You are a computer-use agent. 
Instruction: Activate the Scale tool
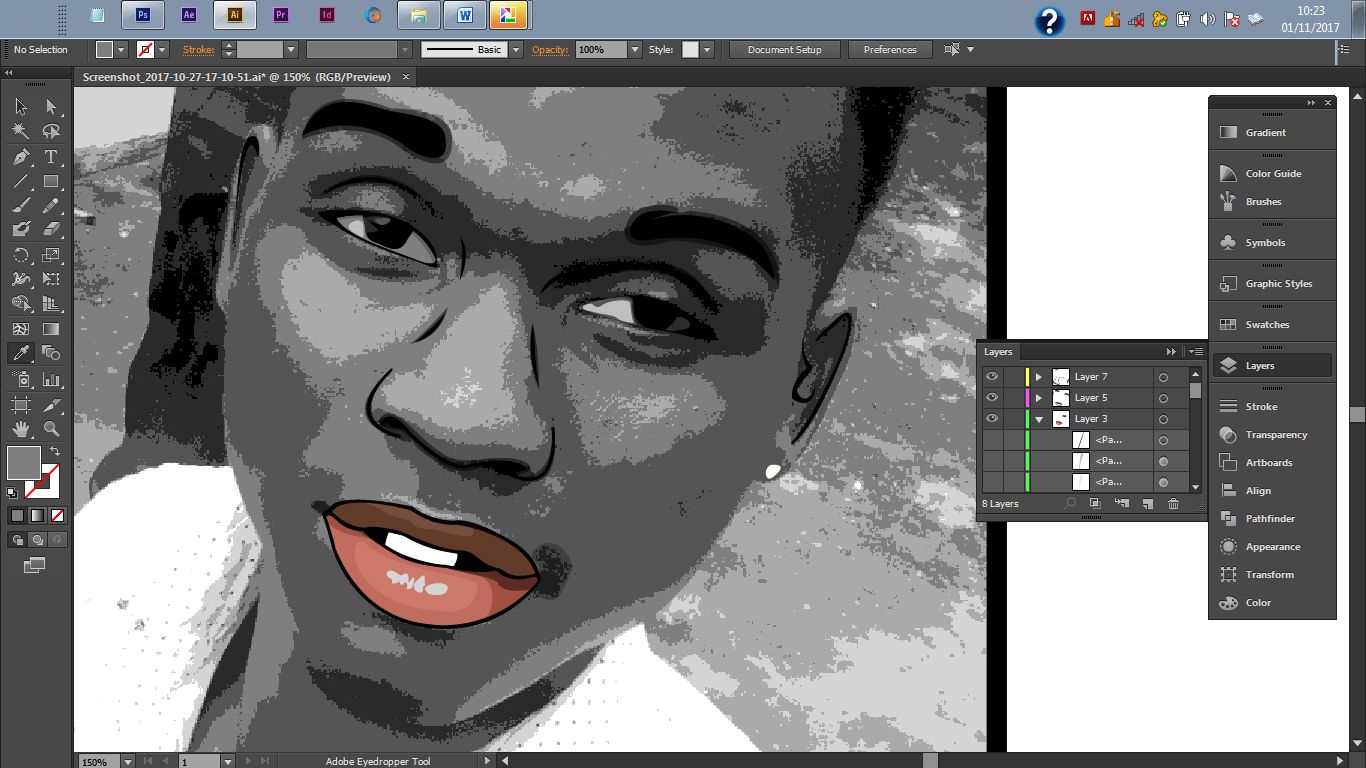51,255
